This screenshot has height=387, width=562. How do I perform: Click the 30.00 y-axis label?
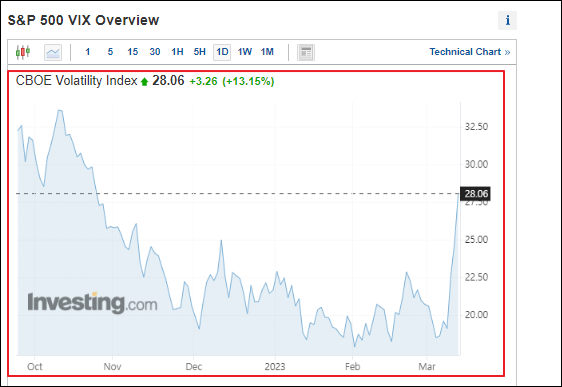point(476,164)
